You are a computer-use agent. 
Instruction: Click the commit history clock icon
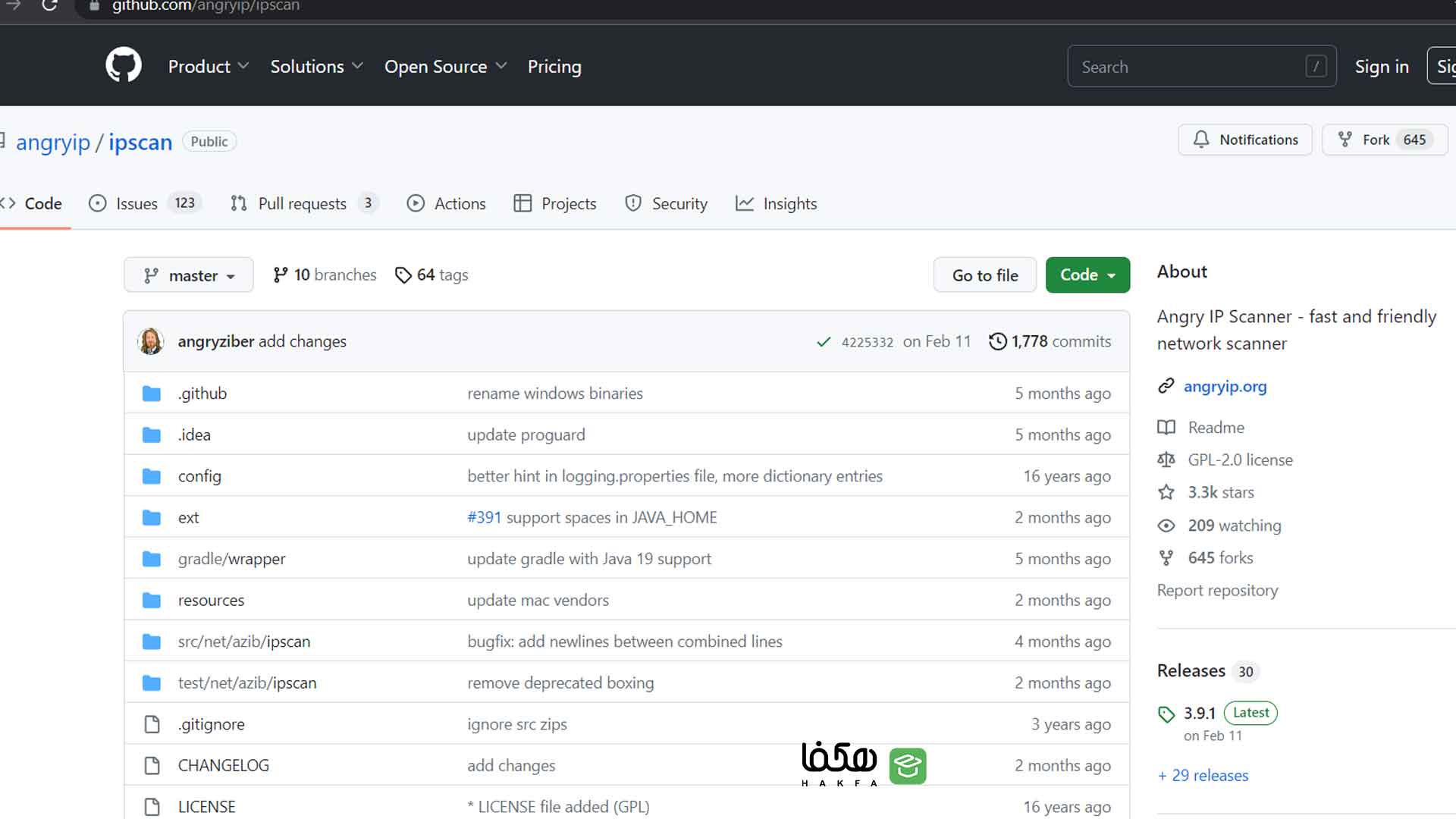pyautogui.click(x=998, y=341)
